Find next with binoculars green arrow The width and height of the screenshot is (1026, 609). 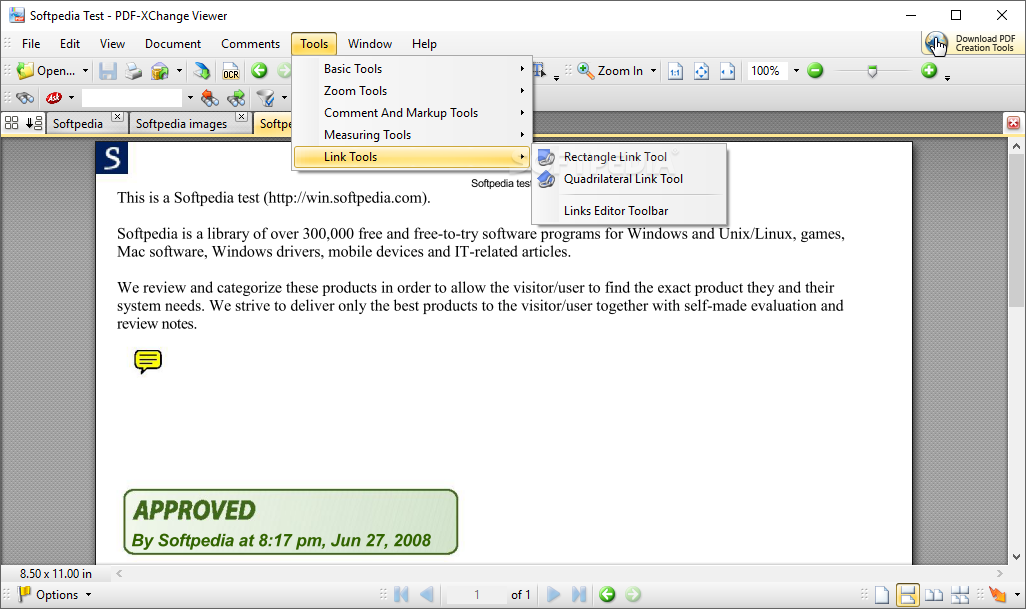236,98
